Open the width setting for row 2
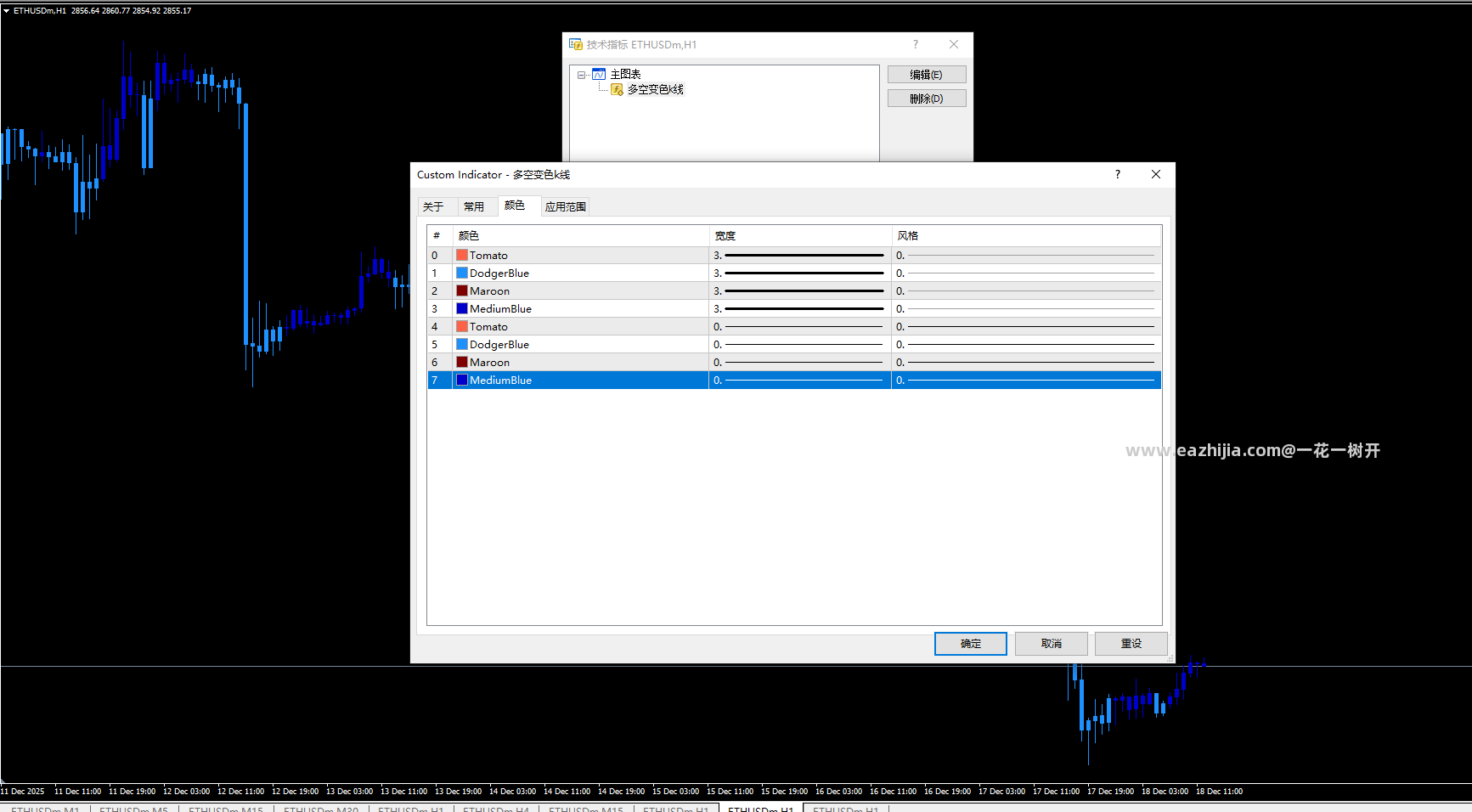 (x=800, y=290)
